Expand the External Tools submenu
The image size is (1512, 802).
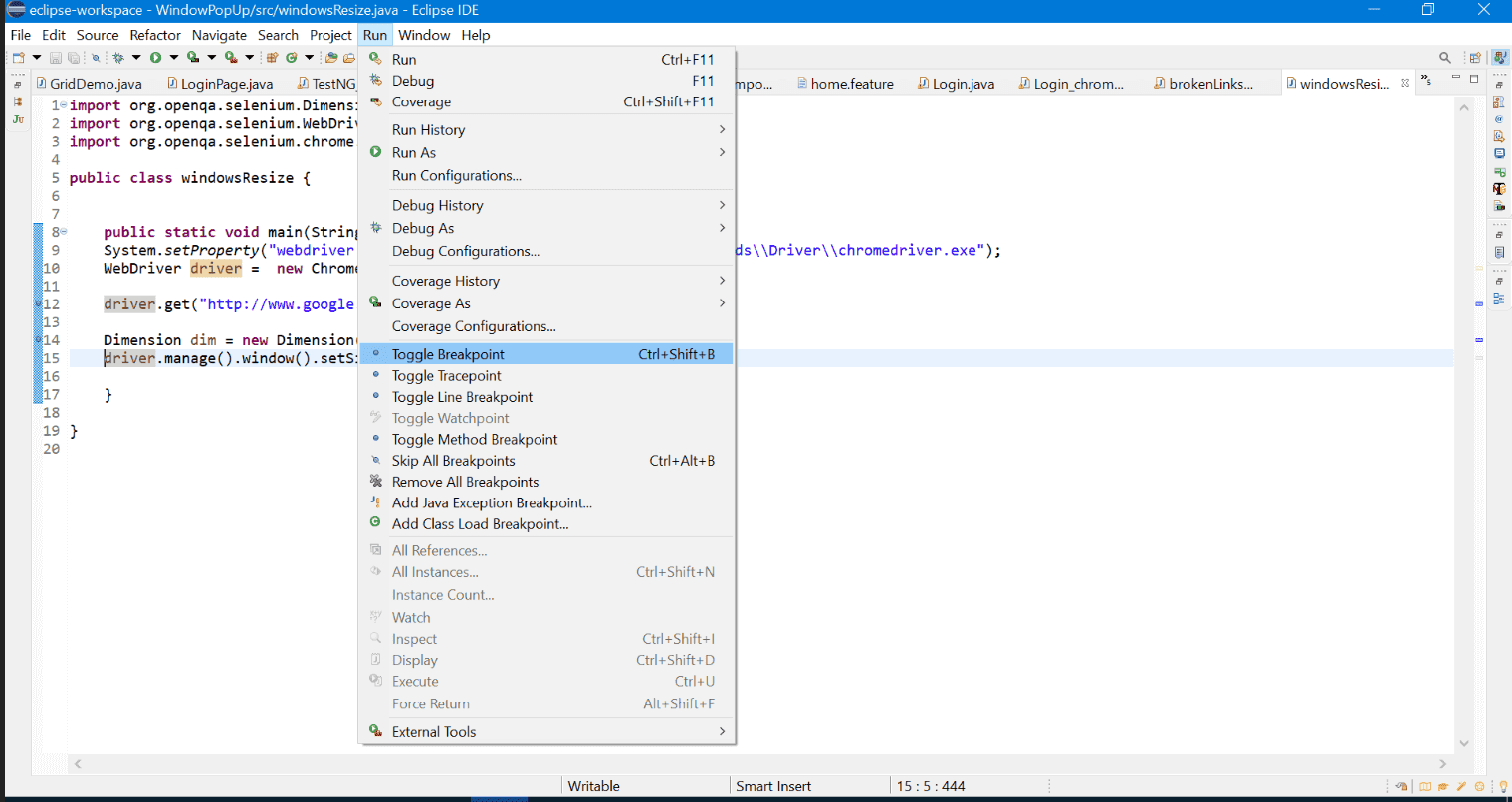(x=432, y=731)
